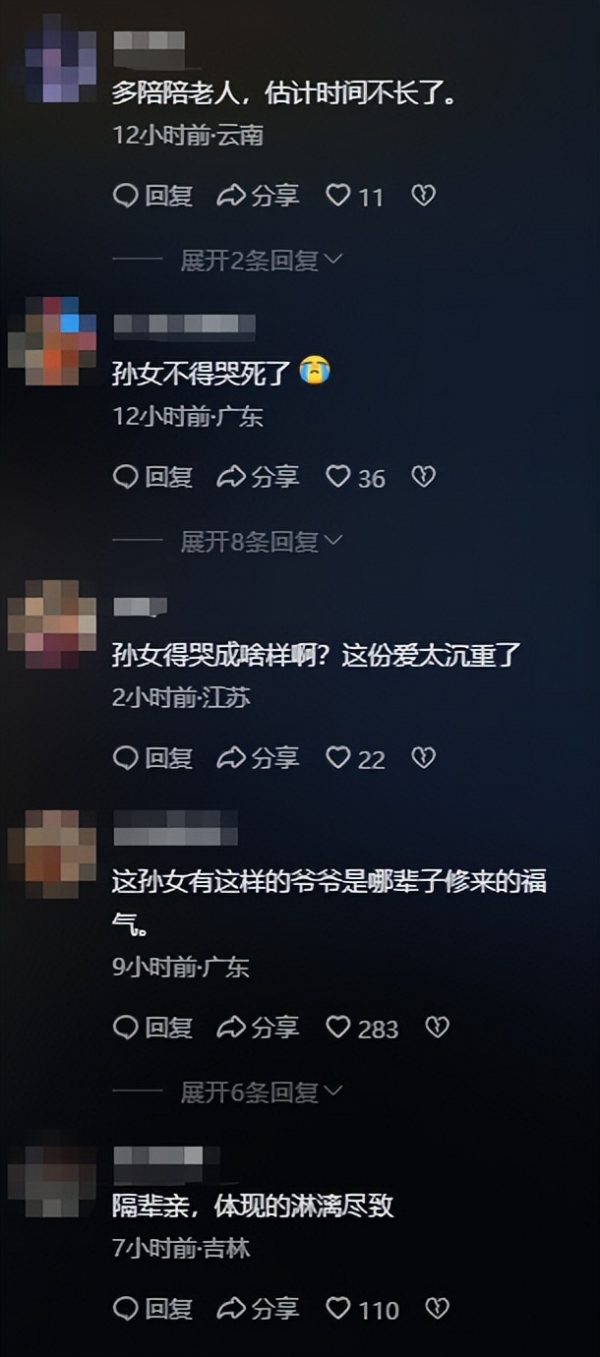Image resolution: width=600 pixels, height=1357 pixels.
Task: Expand 展开6条回复 replies
Action: click(261, 1092)
